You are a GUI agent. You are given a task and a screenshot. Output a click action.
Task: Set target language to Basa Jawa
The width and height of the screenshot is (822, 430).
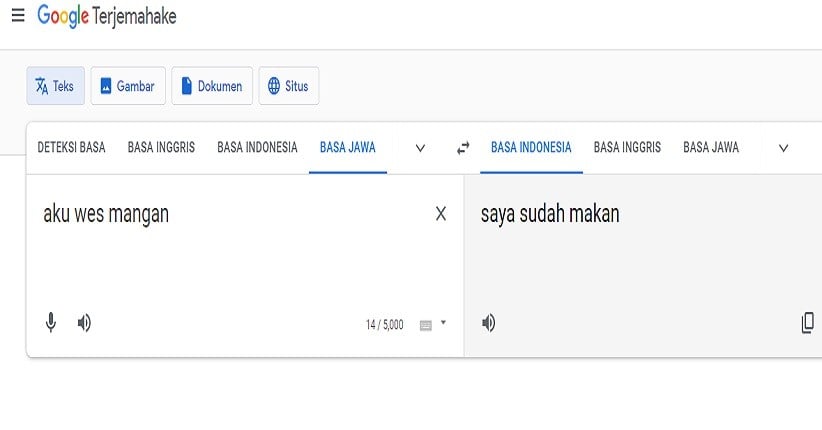tap(711, 147)
